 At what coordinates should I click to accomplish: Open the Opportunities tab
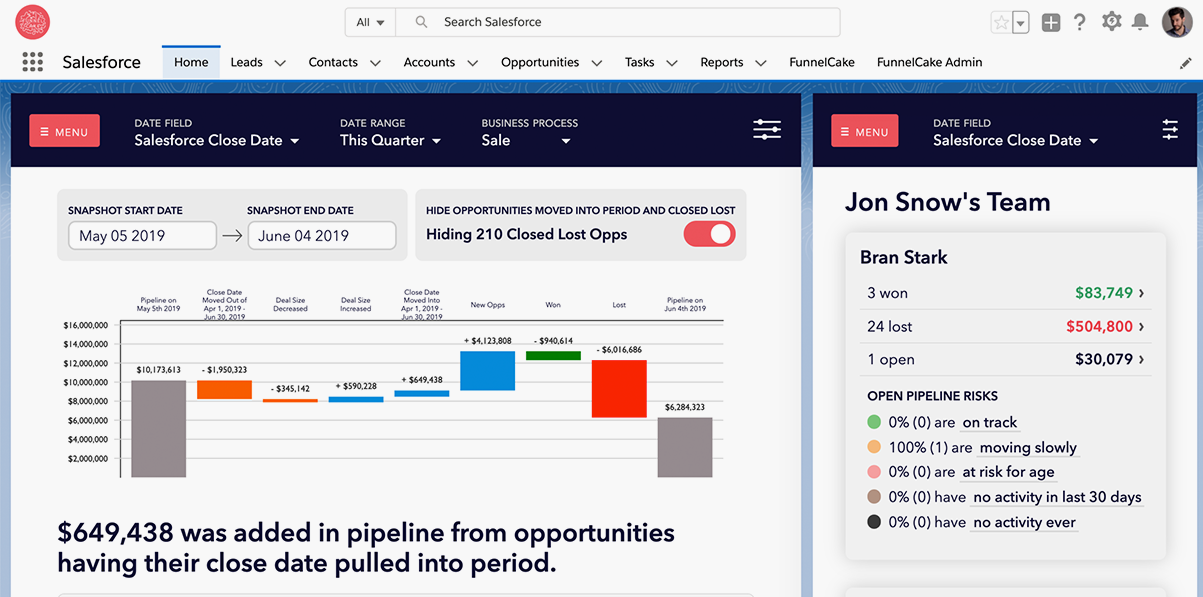(x=540, y=62)
